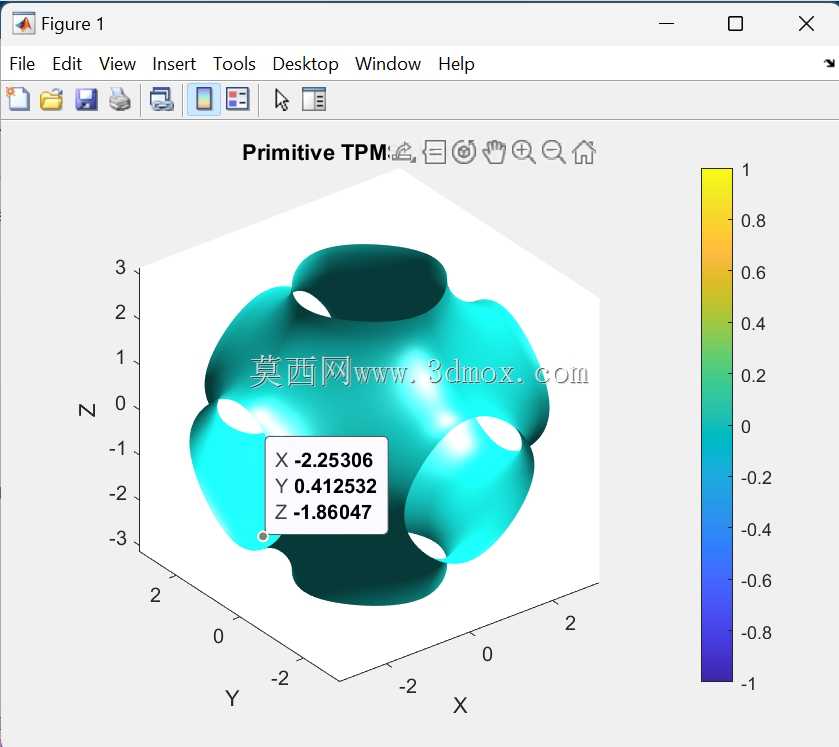Click the dock figure arrow icon

[829, 64]
